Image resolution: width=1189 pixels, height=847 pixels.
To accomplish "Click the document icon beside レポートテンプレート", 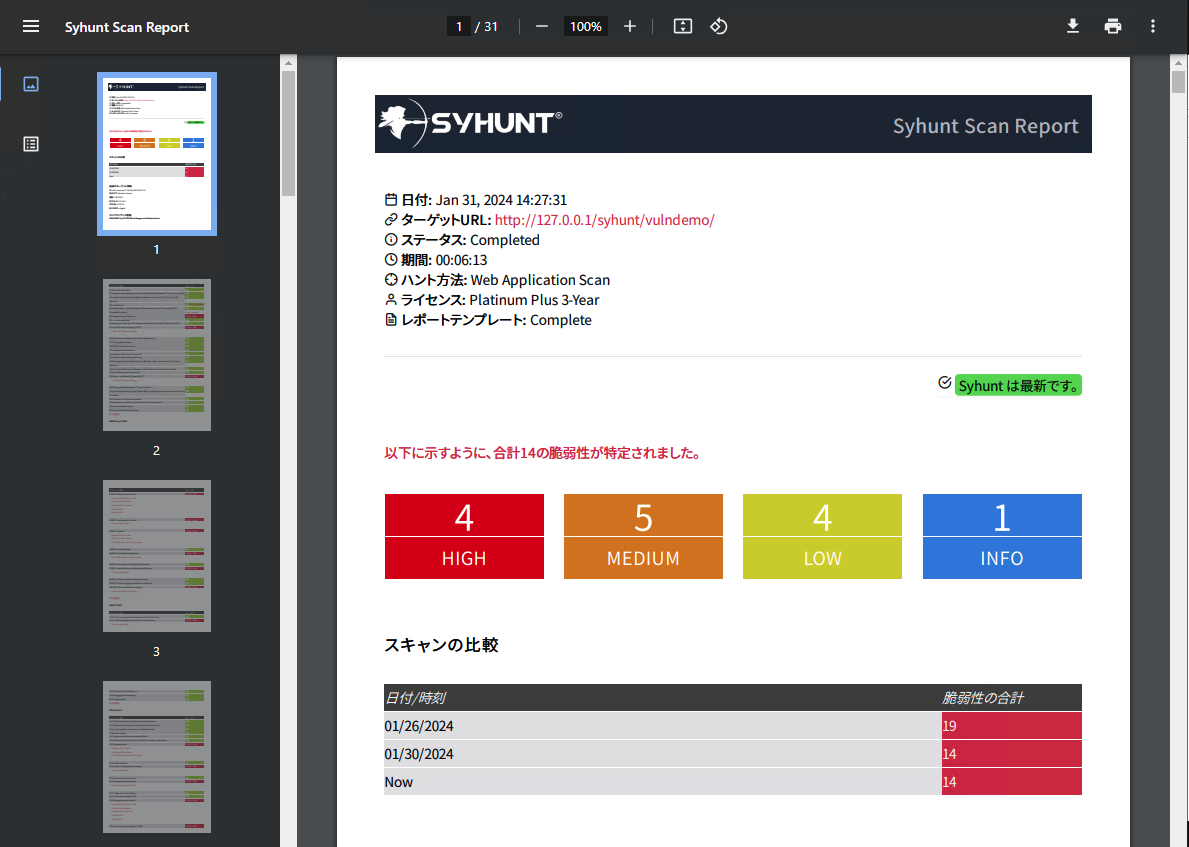I will pos(391,320).
